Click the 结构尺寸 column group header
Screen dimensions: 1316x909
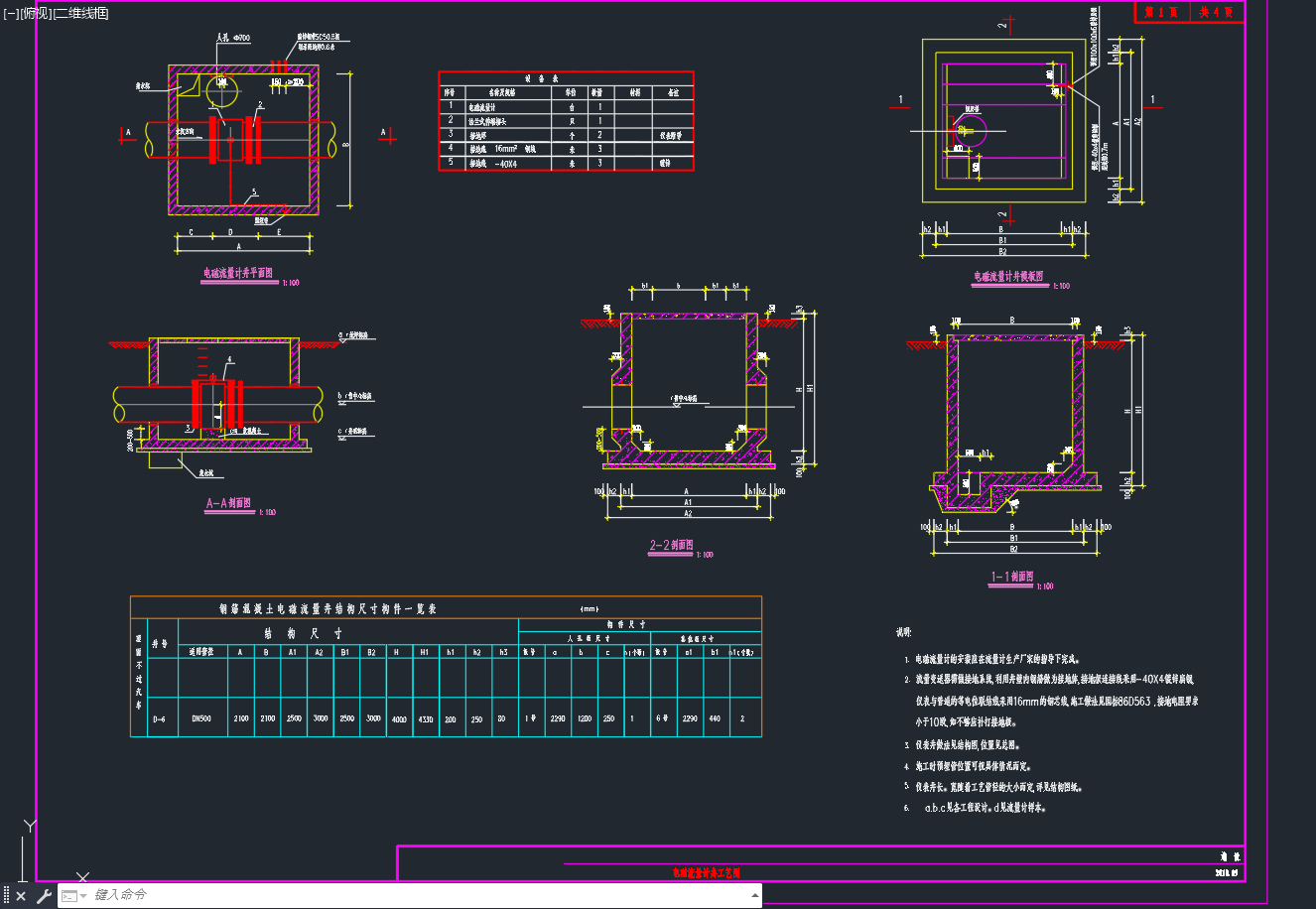click(x=303, y=632)
